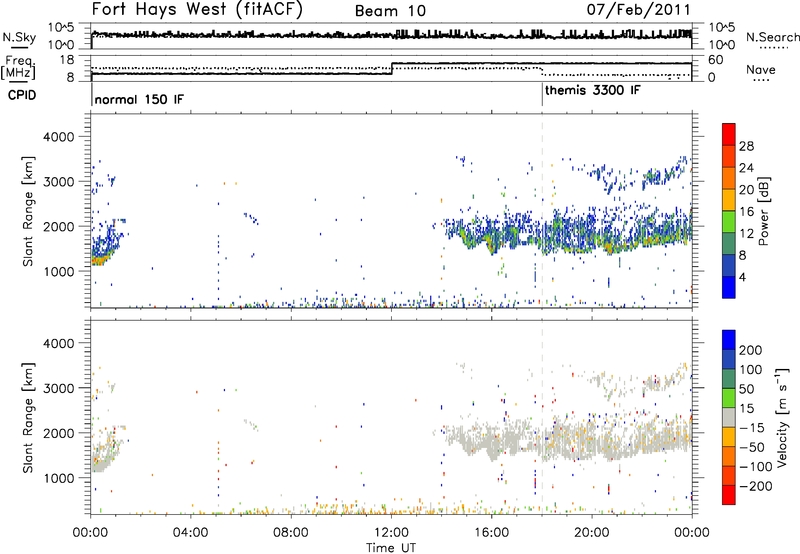The width and height of the screenshot is (800, 554).
Task: Click the blue bottom of the Power color bar
Action: pyautogui.click(x=729, y=287)
